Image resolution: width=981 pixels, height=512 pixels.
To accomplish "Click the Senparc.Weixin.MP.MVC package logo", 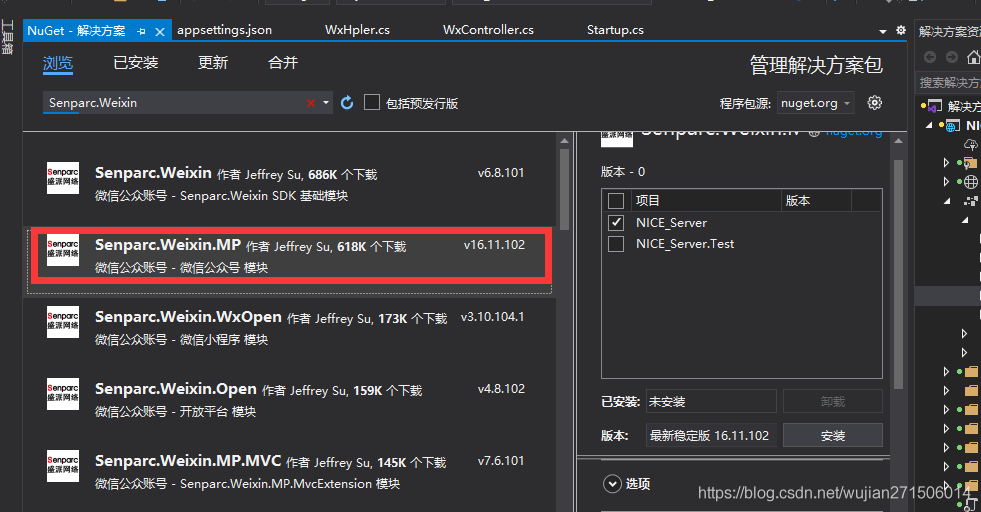I will point(63,466).
